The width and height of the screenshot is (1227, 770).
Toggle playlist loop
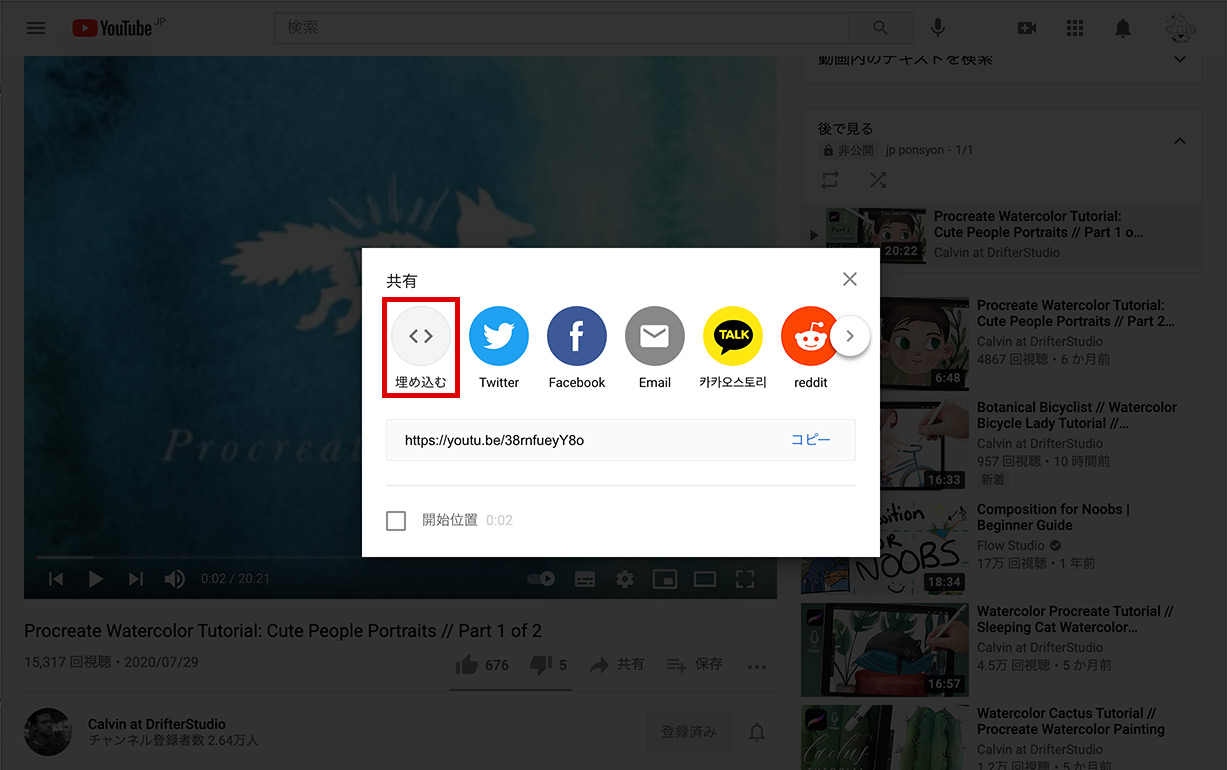click(x=830, y=180)
